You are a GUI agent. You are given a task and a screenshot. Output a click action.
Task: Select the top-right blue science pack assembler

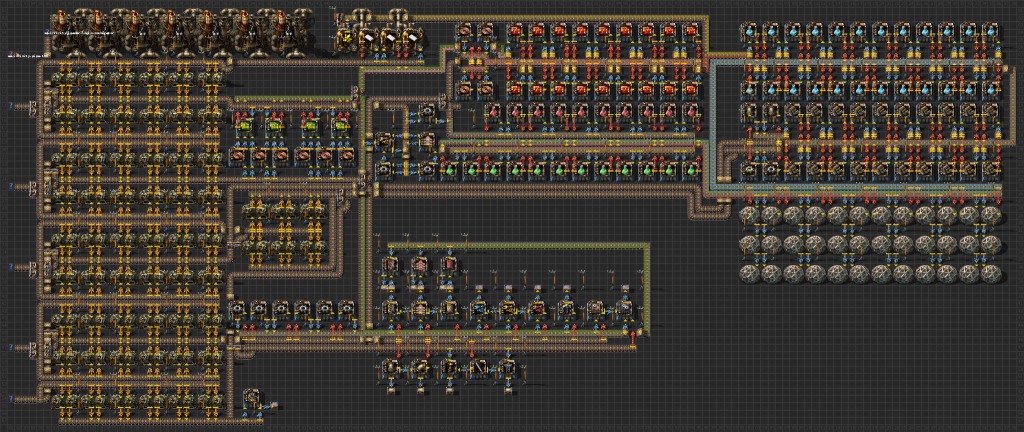[x=990, y=31]
